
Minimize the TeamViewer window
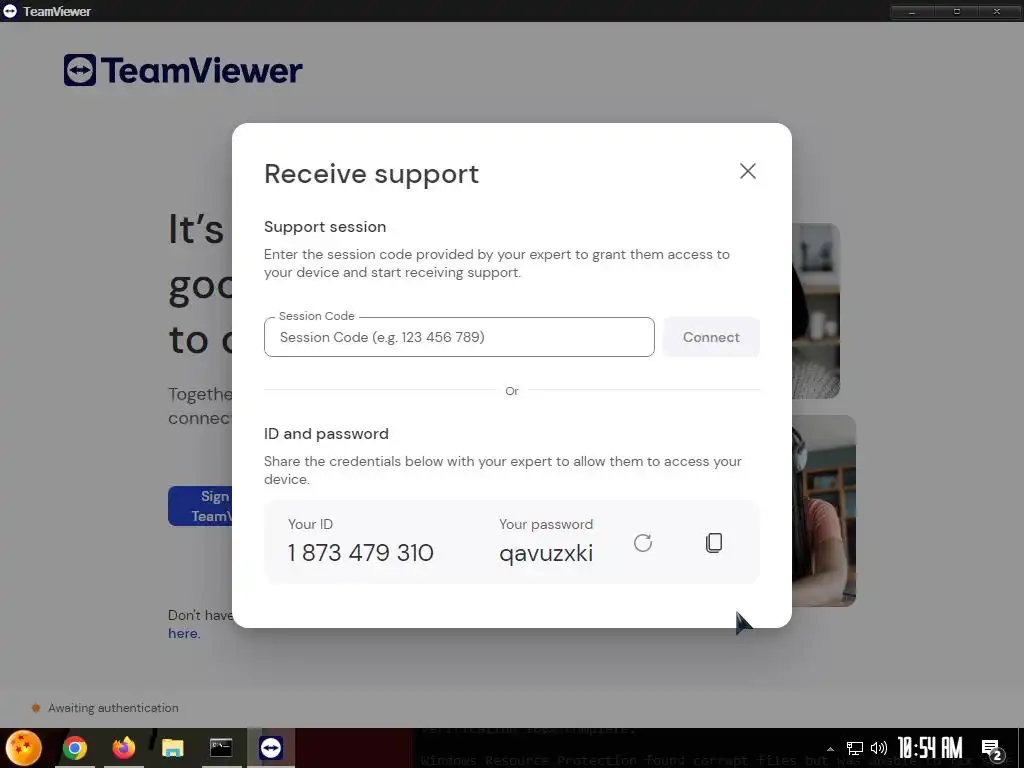click(x=912, y=11)
